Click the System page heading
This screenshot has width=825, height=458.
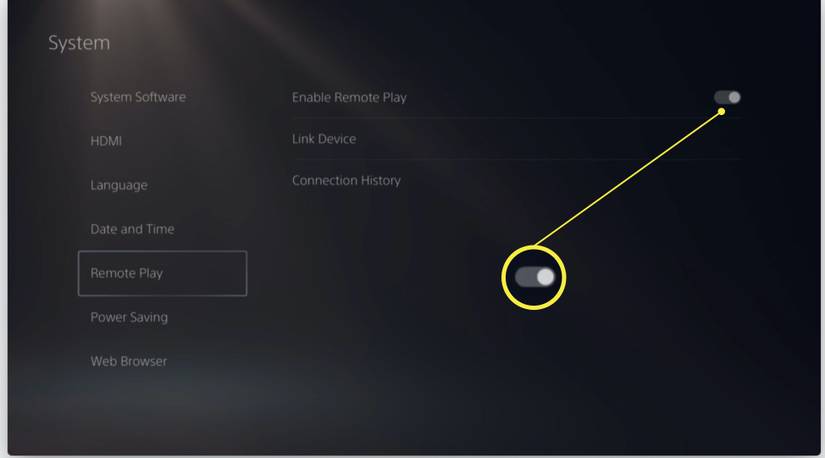point(79,43)
